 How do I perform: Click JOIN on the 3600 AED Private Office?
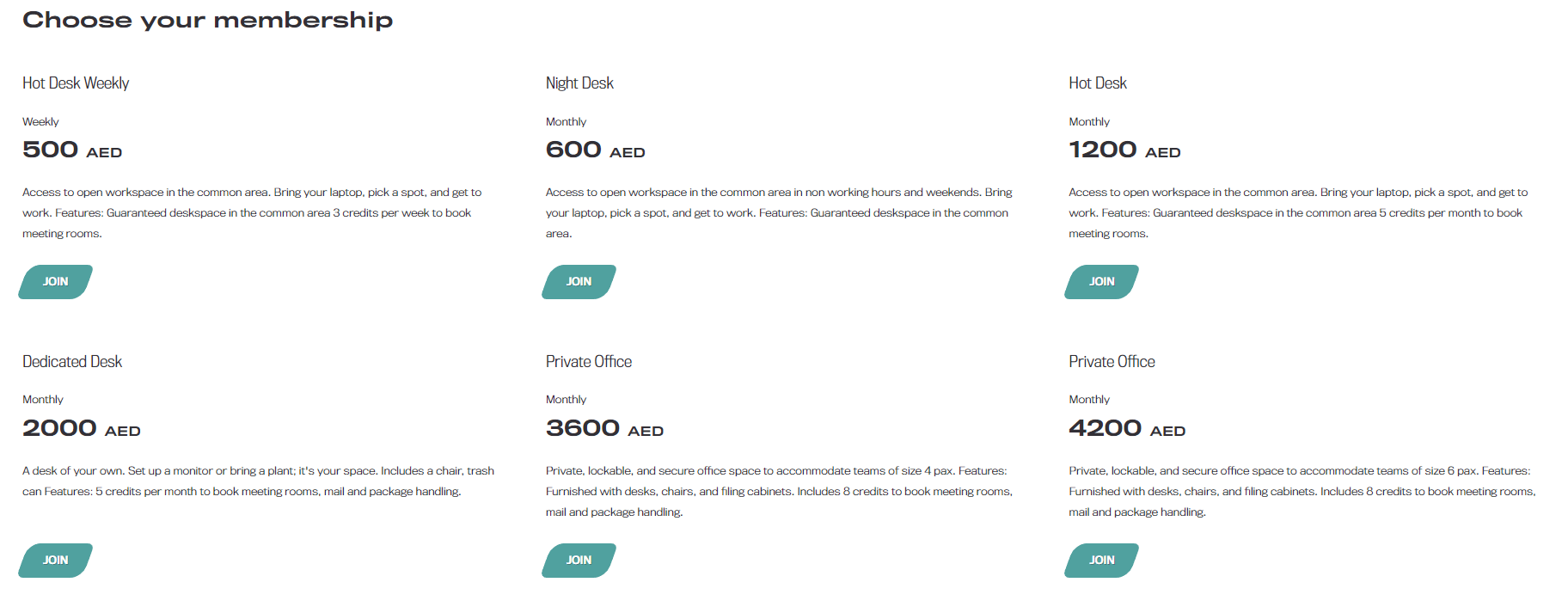tap(578, 560)
